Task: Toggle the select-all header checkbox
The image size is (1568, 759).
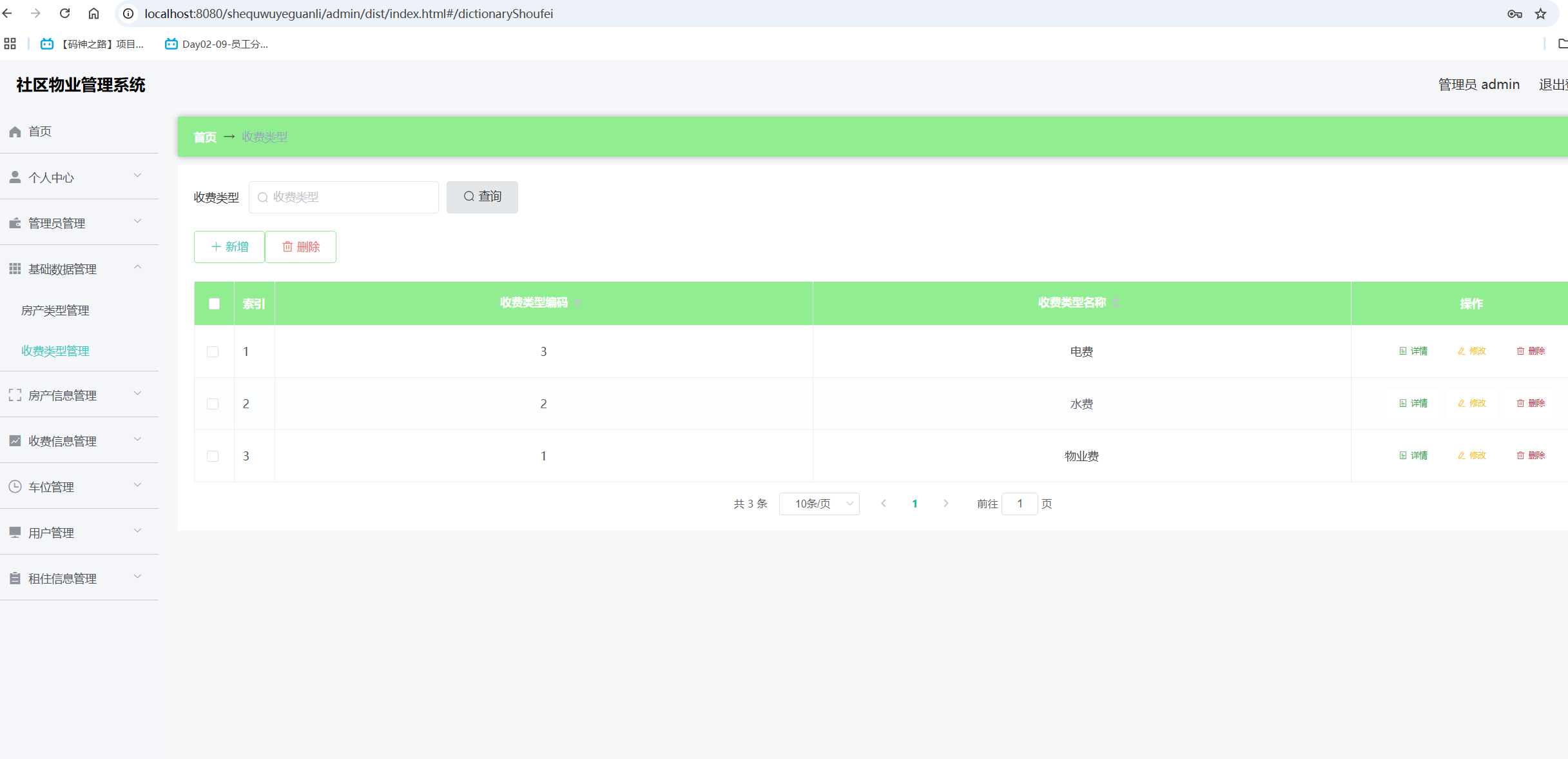Action: [x=215, y=304]
